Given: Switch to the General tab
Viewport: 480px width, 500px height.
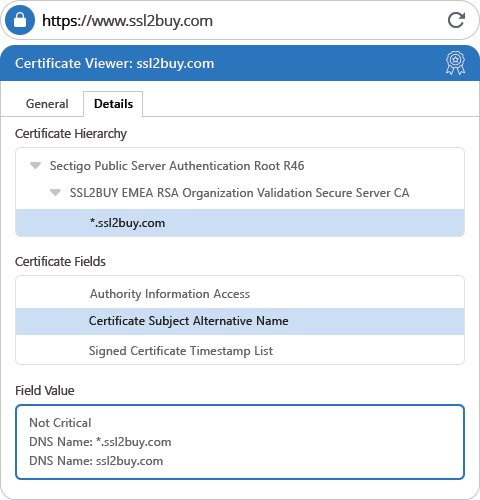Looking at the screenshot, I should [47, 104].
